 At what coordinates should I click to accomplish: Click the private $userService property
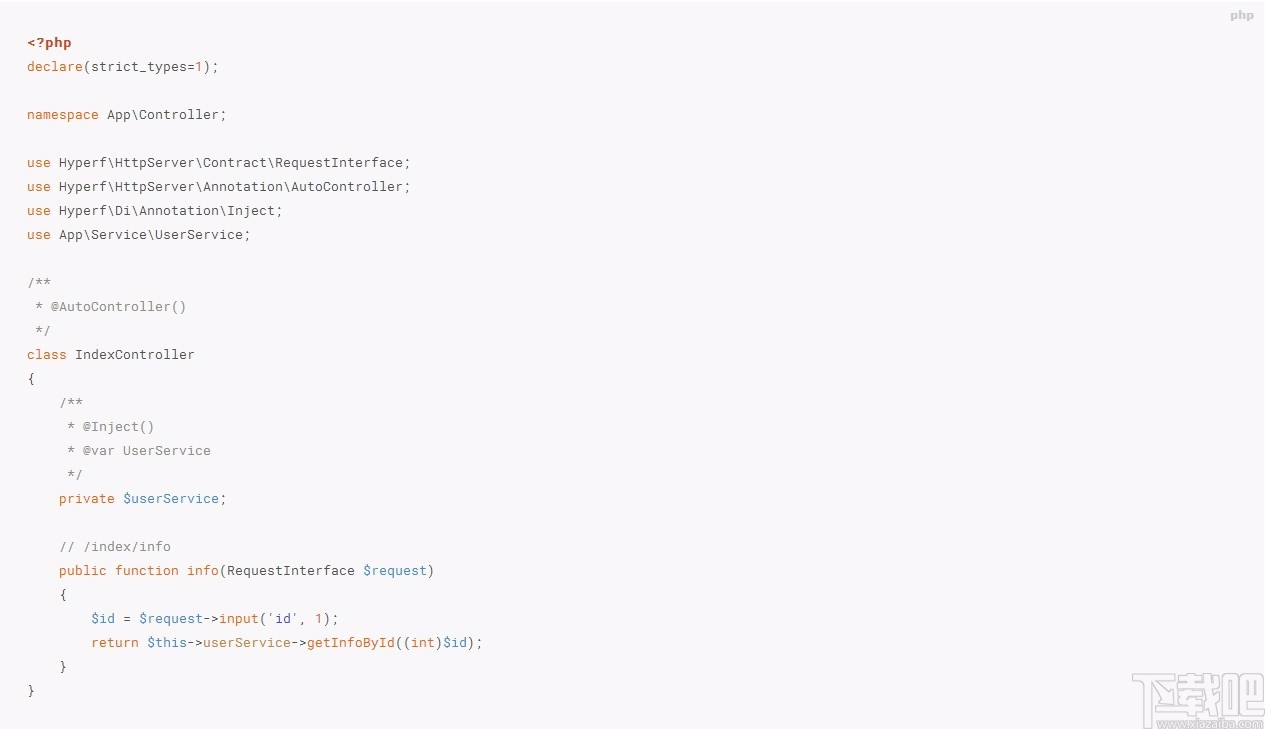[143, 499]
